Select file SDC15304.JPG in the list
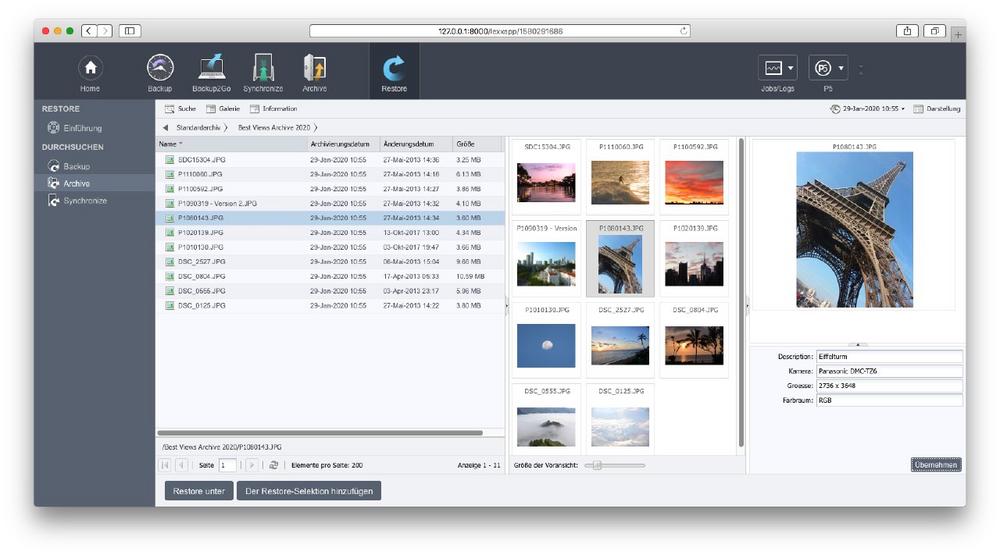Screen dimensions: 1000x555 330,159
